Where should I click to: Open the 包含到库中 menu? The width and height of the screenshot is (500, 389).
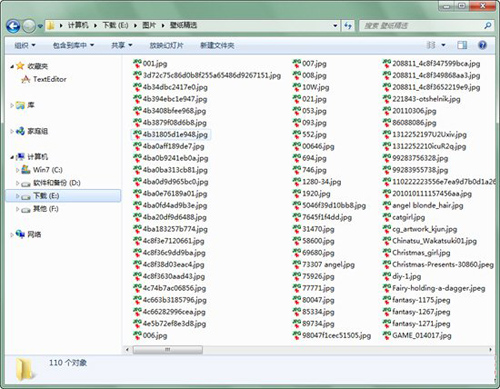pyautogui.click(x=73, y=45)
